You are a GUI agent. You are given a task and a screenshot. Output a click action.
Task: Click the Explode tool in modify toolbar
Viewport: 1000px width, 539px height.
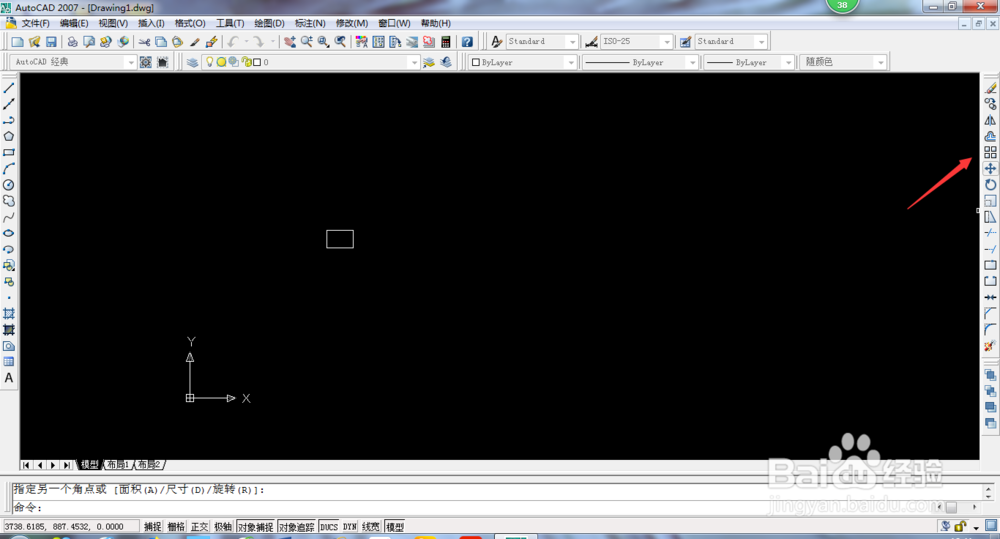pos(990,346)
